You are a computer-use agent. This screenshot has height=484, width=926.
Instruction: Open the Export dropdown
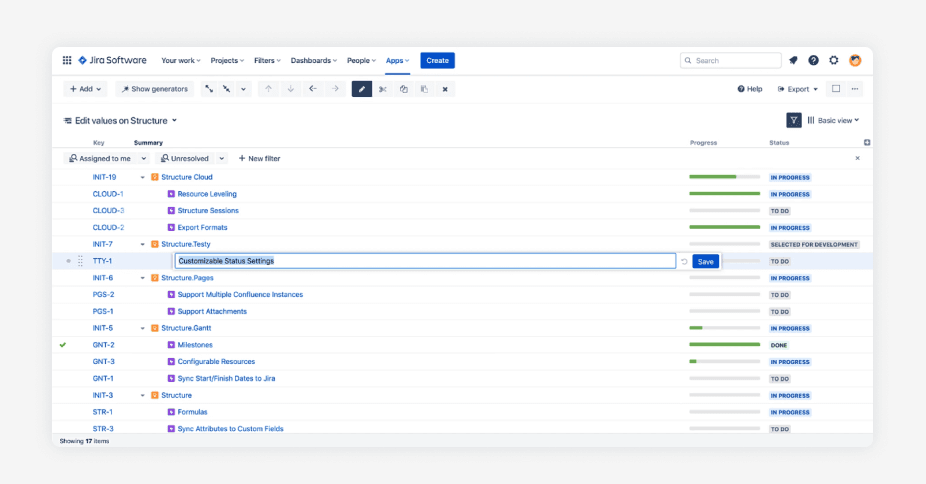[798, 89]
